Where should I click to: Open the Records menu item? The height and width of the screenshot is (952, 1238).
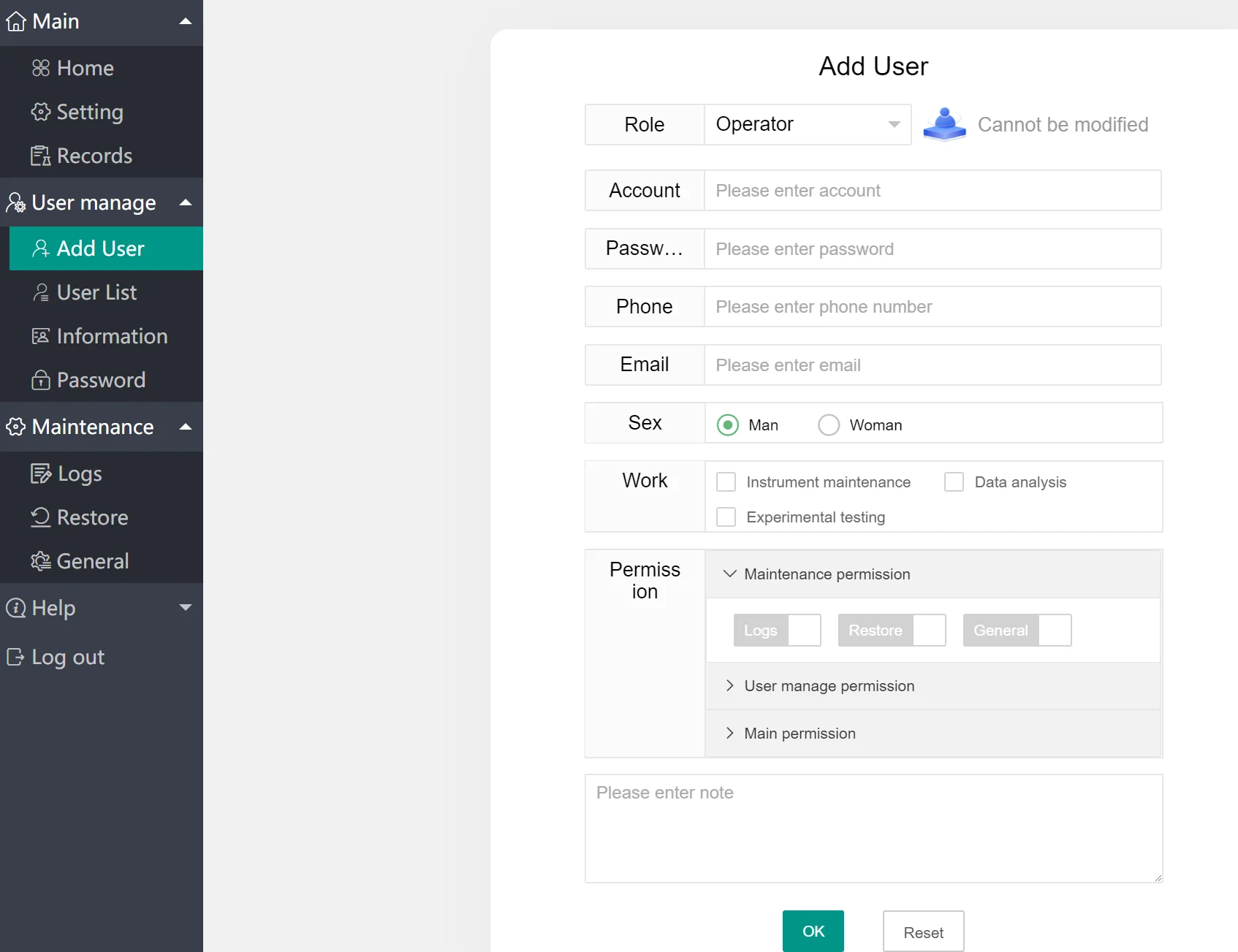pos(102,156)
